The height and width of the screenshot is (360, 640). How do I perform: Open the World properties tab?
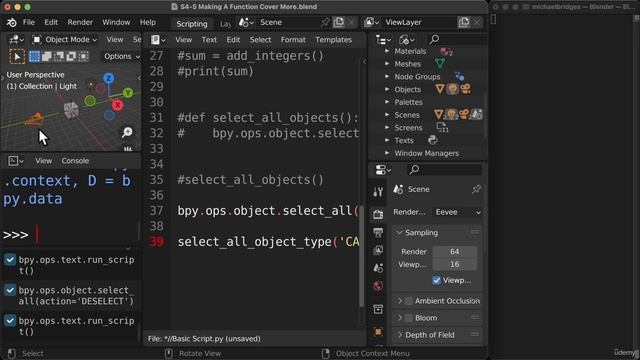coord(378,286)
